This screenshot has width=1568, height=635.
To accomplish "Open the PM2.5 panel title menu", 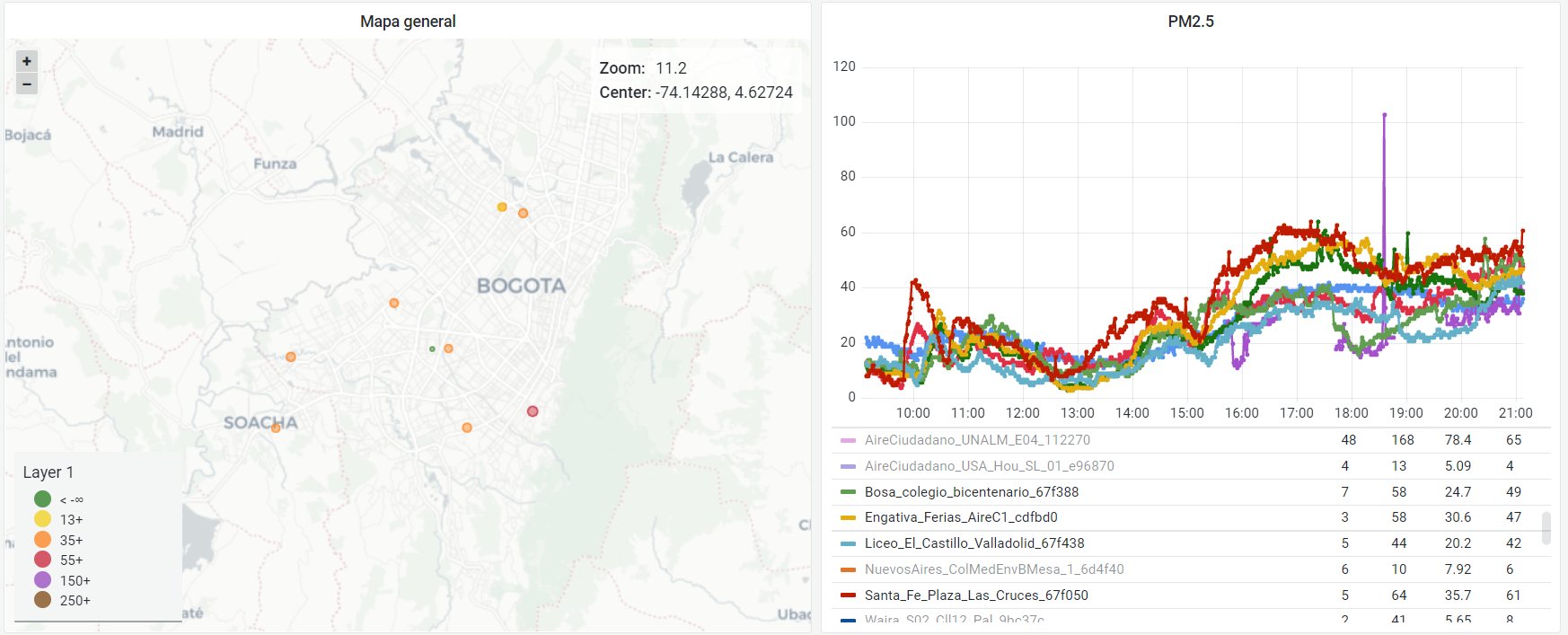I will point(1190,22).
